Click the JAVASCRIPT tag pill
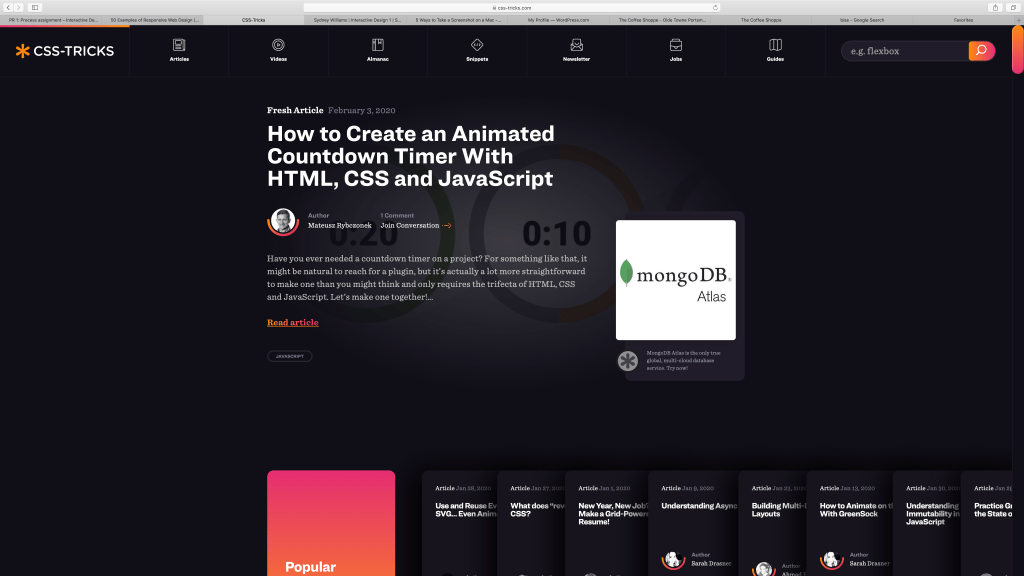The width and height of the screenshot is (1024, 576). [289, 356]
